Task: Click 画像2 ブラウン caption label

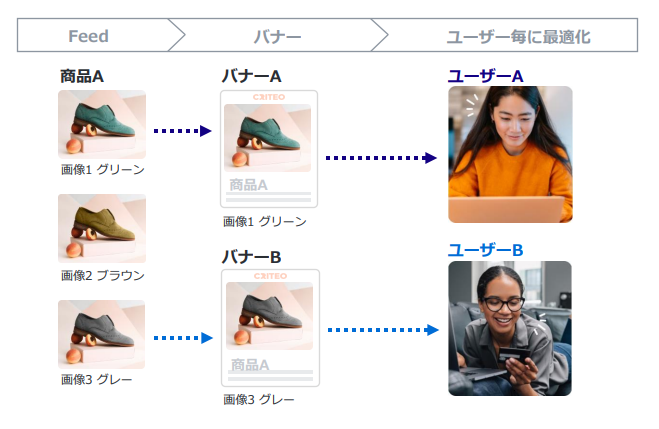Action: tap(103, 276)
